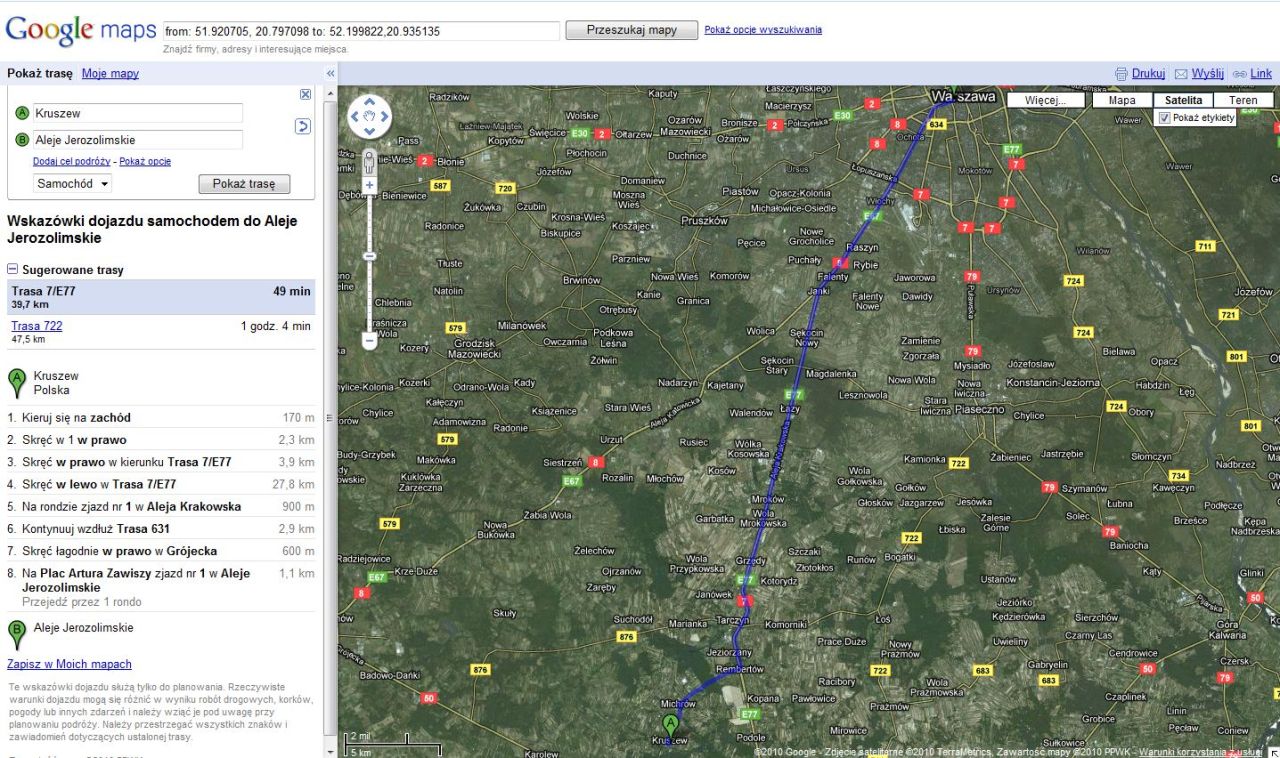
Task: Open the Moje mapy tab
Action: pyautogui.click(x=110, y=74)
